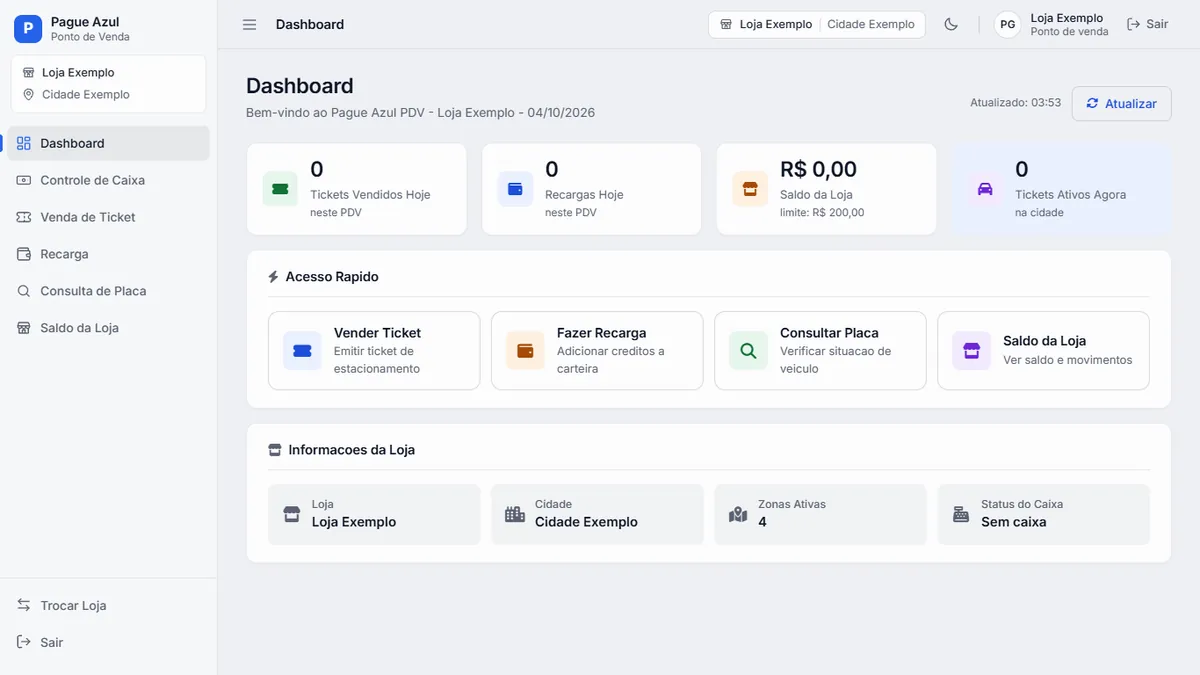This screenshot has width=1200, height=675.
Task: Click the building icon in Cidade info tile
Action: pyautogui.click(x=515, y=514)
